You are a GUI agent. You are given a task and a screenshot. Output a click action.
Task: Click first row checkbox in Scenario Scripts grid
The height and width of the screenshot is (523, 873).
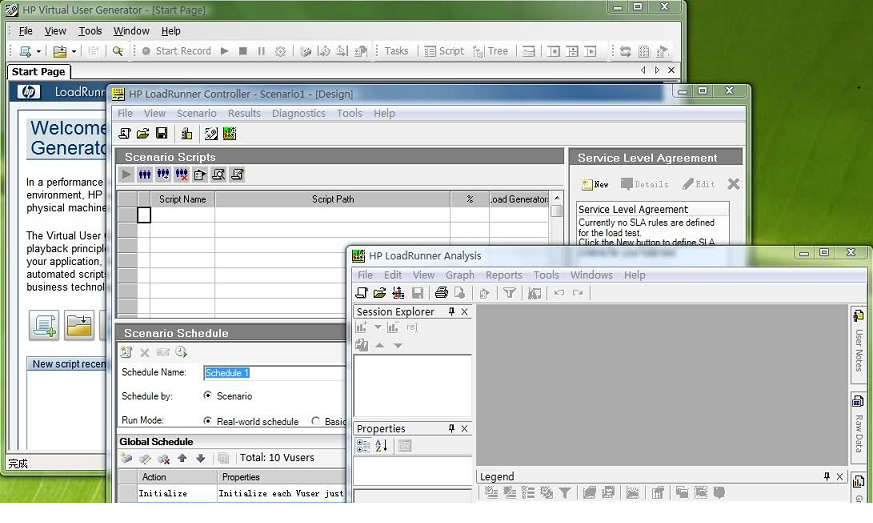144,215
